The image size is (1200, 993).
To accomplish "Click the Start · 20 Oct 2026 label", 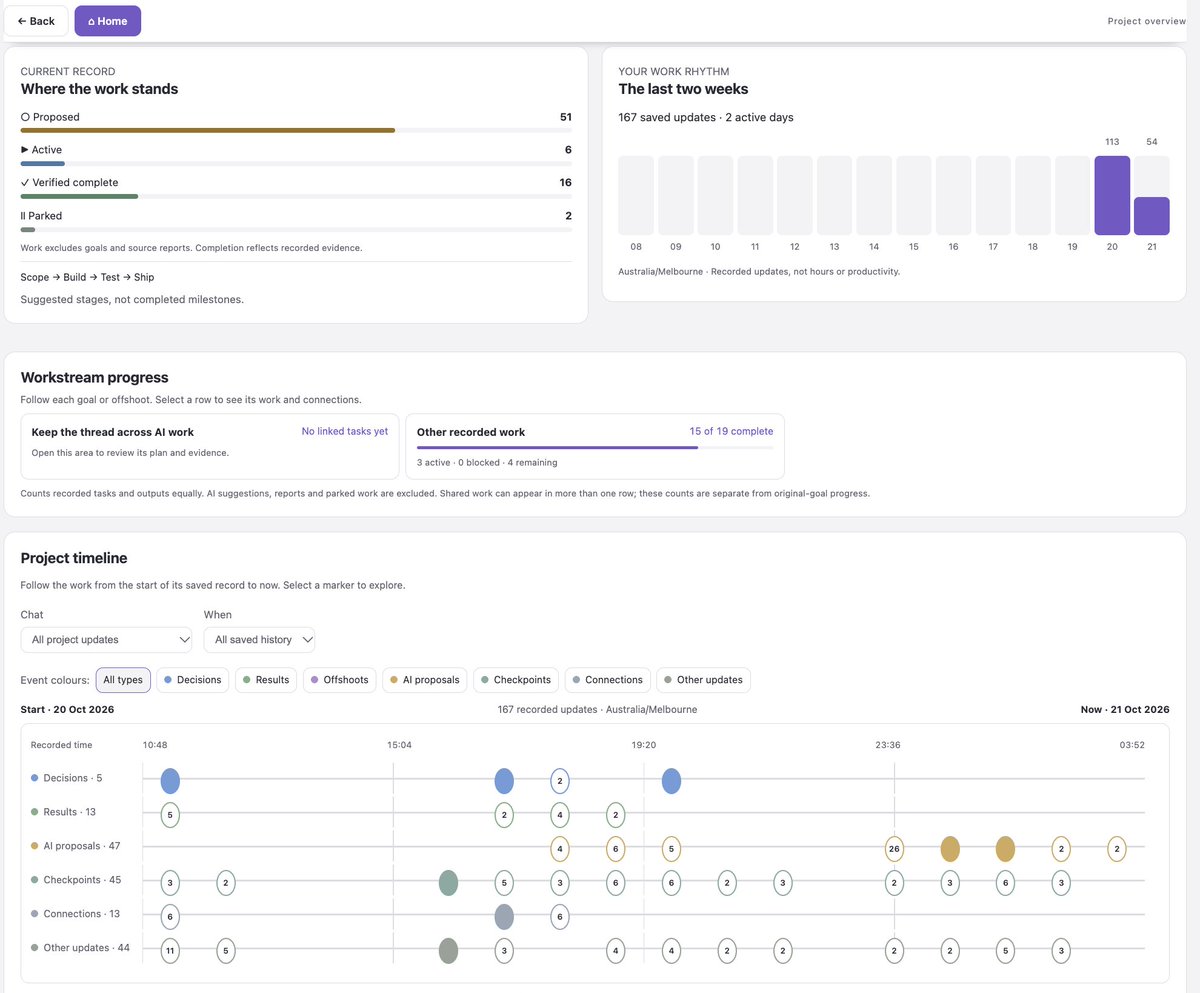I will 67,709.
